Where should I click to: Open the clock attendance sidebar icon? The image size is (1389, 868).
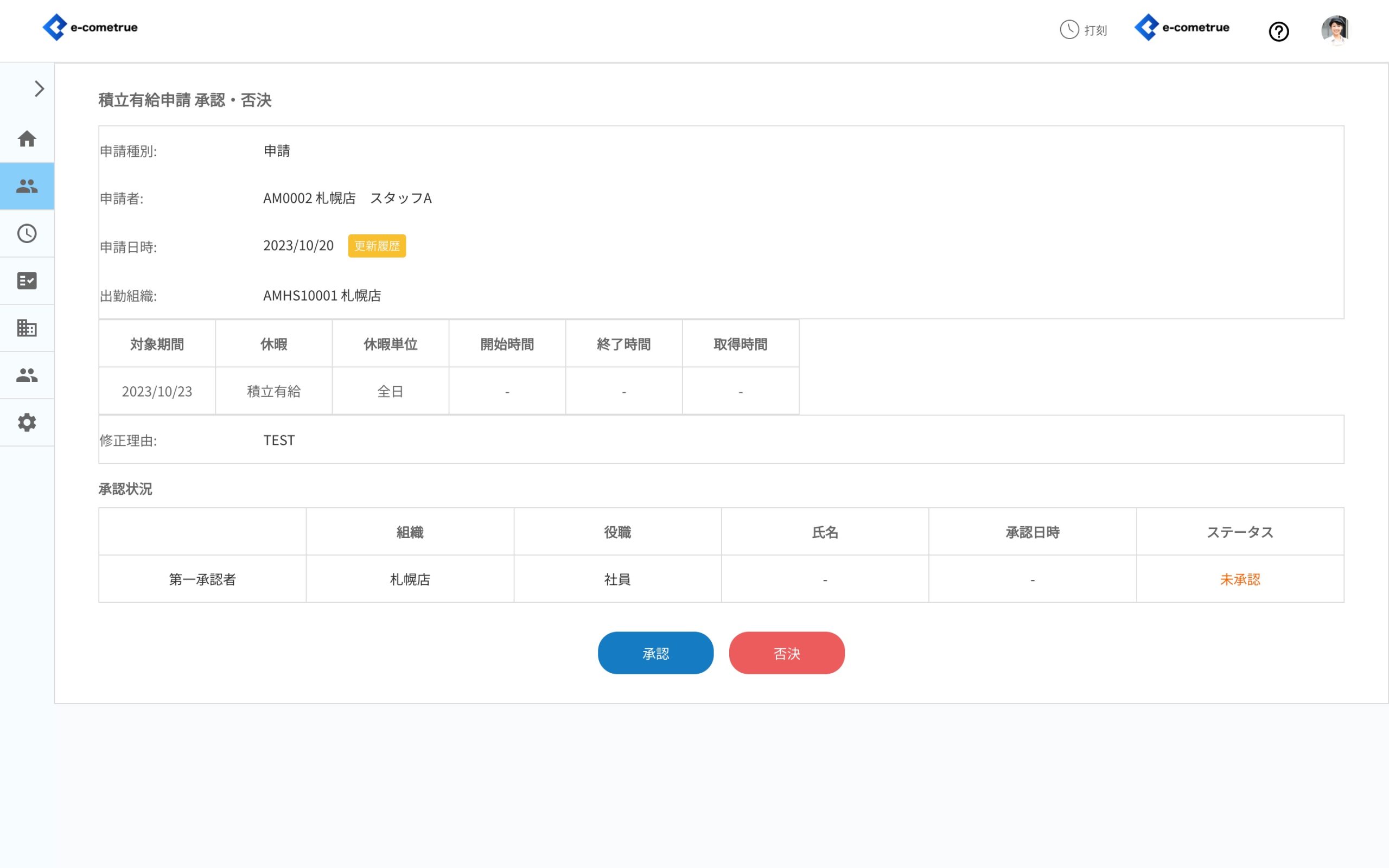[27, 233]
